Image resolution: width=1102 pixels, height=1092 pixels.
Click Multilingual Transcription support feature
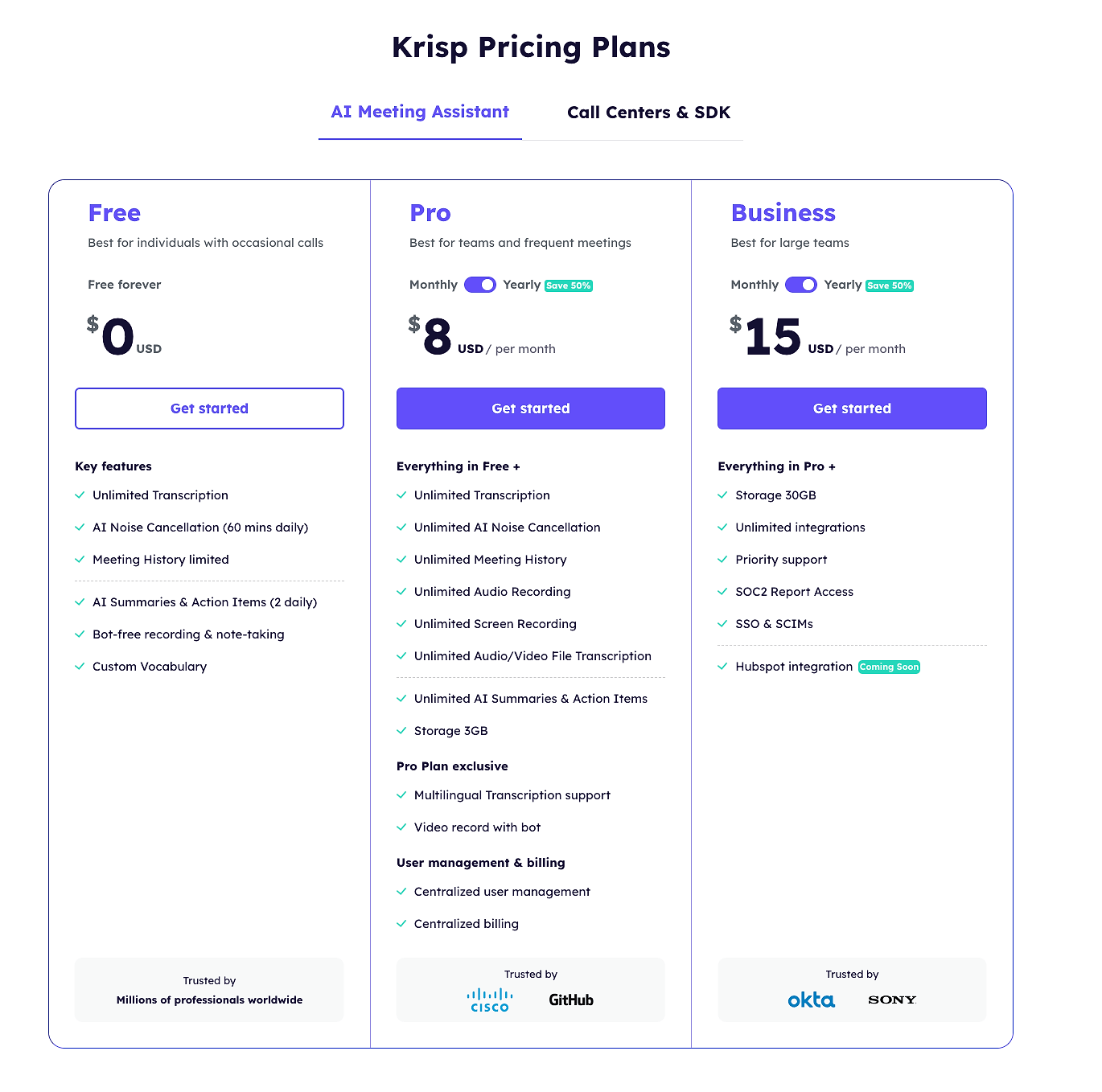click(x=512, y=795)
